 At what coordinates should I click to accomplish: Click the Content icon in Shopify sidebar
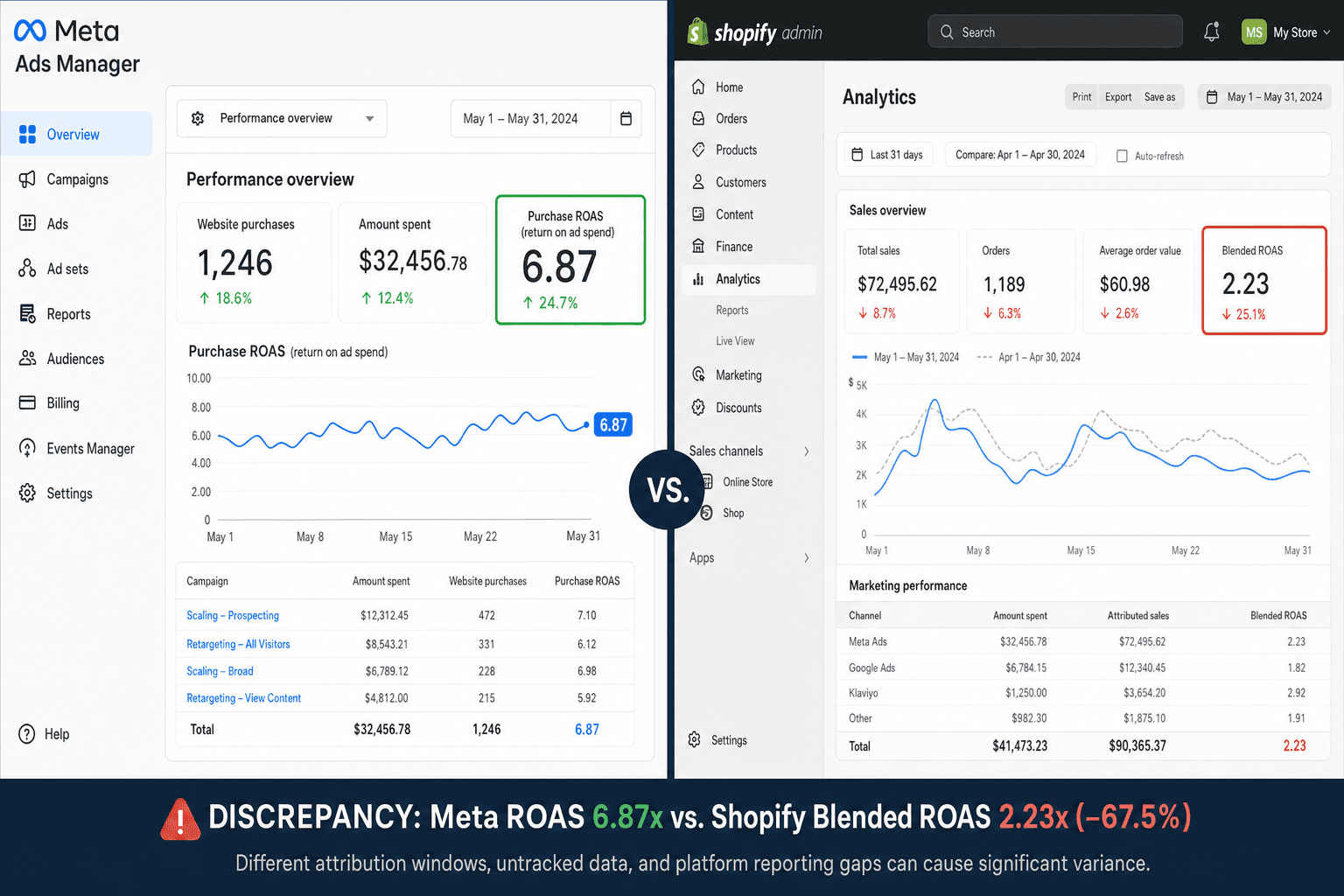pos(698,214)
